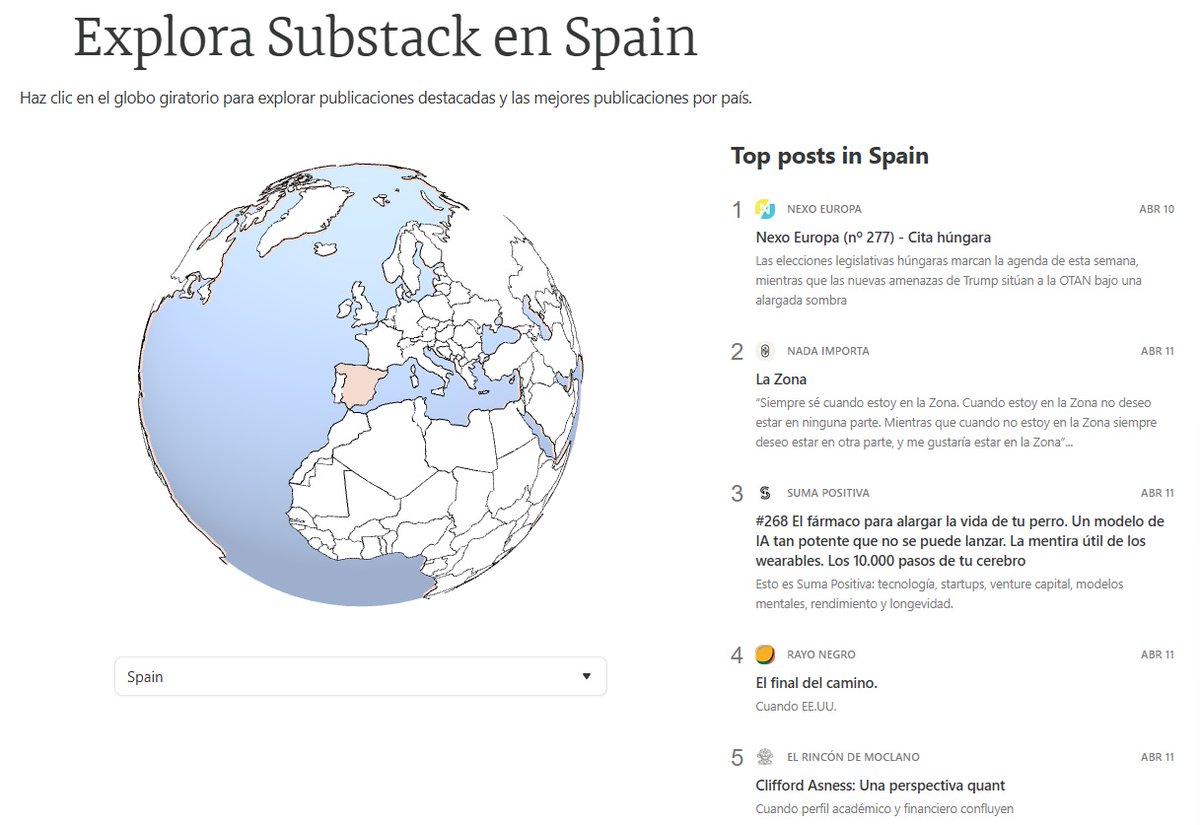Click El Rincón de Moclano publication logo
The height and width of the screenshot is (825, 1200).
click(x=765, y=757)
